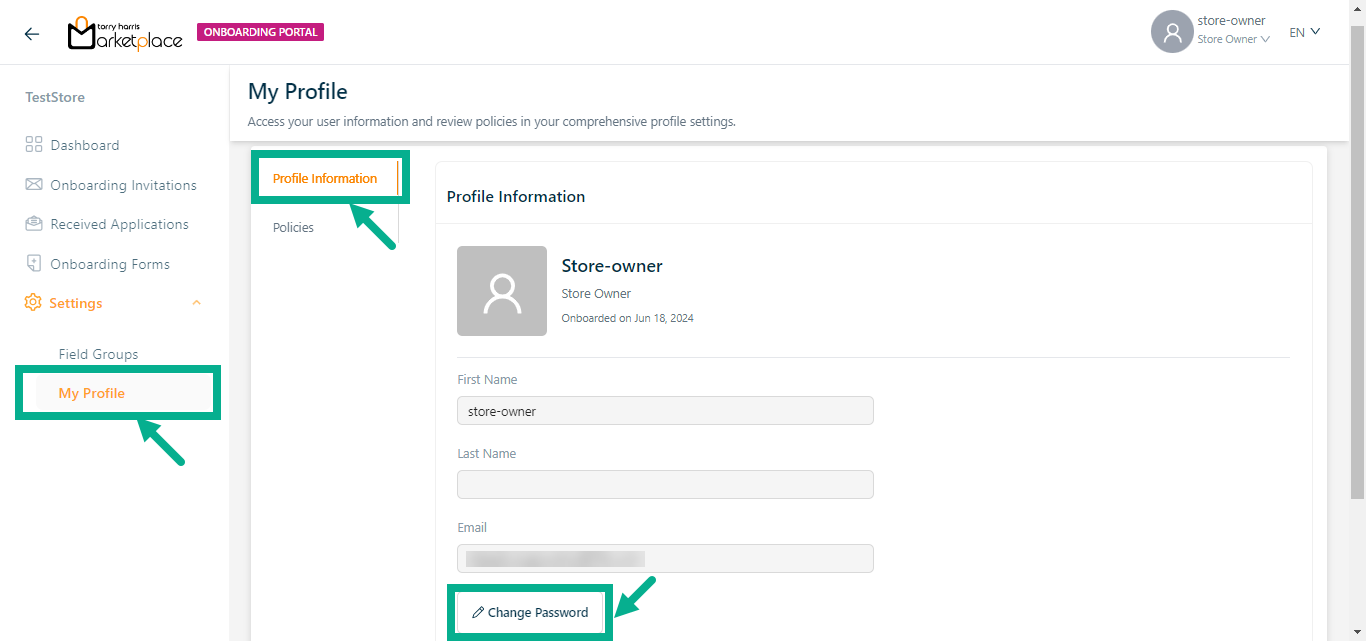Screen dimensions: 1366x641
Task: Expand the Store Owner account dropdown
Action: pos(1234,40)
